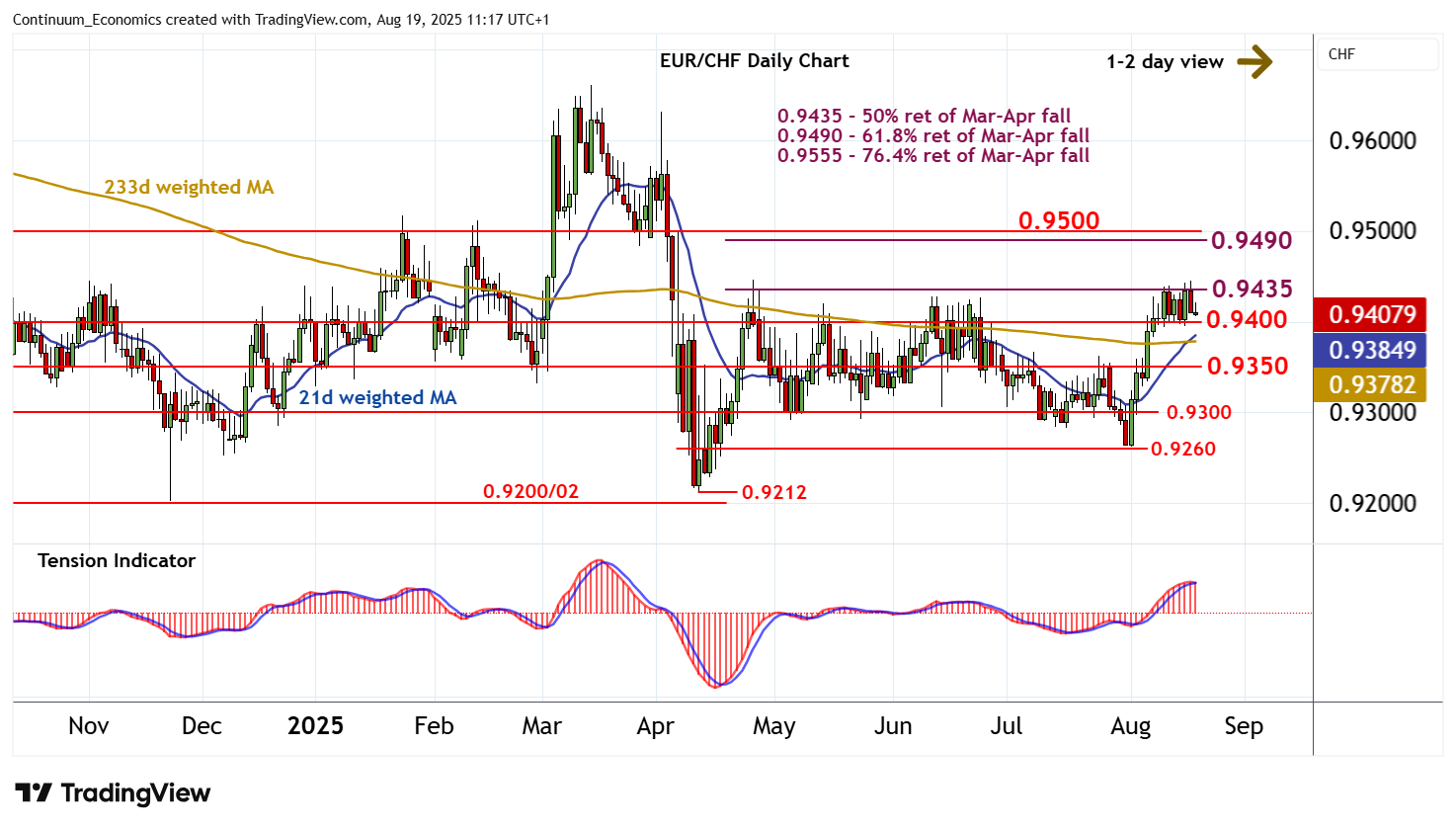Click the 61.8% ret of Mar-Apr fall note

[x=933, y=135]
